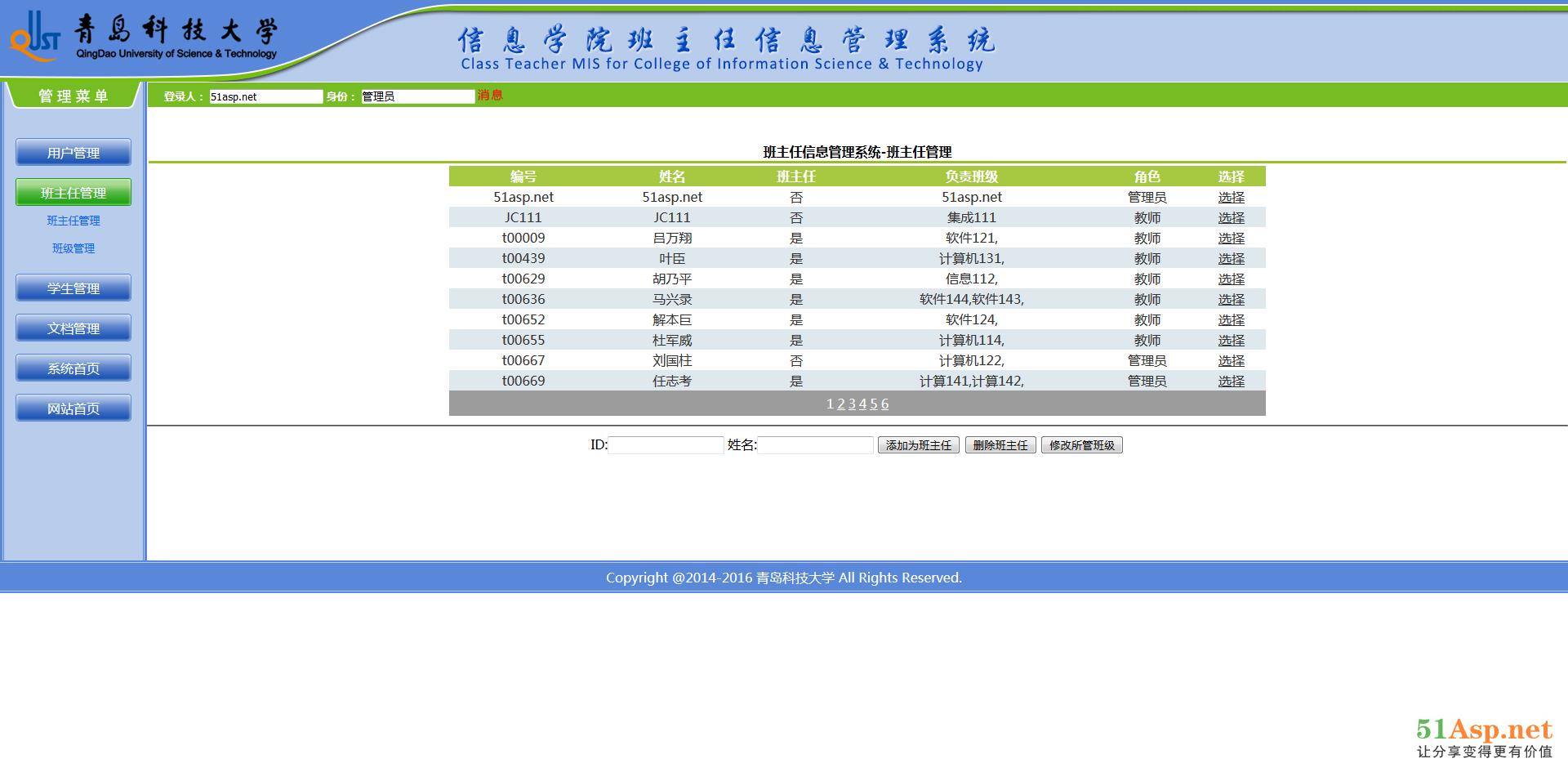Click name cell 杜军威
1568x772 pixels.
[x=672, y=341]
